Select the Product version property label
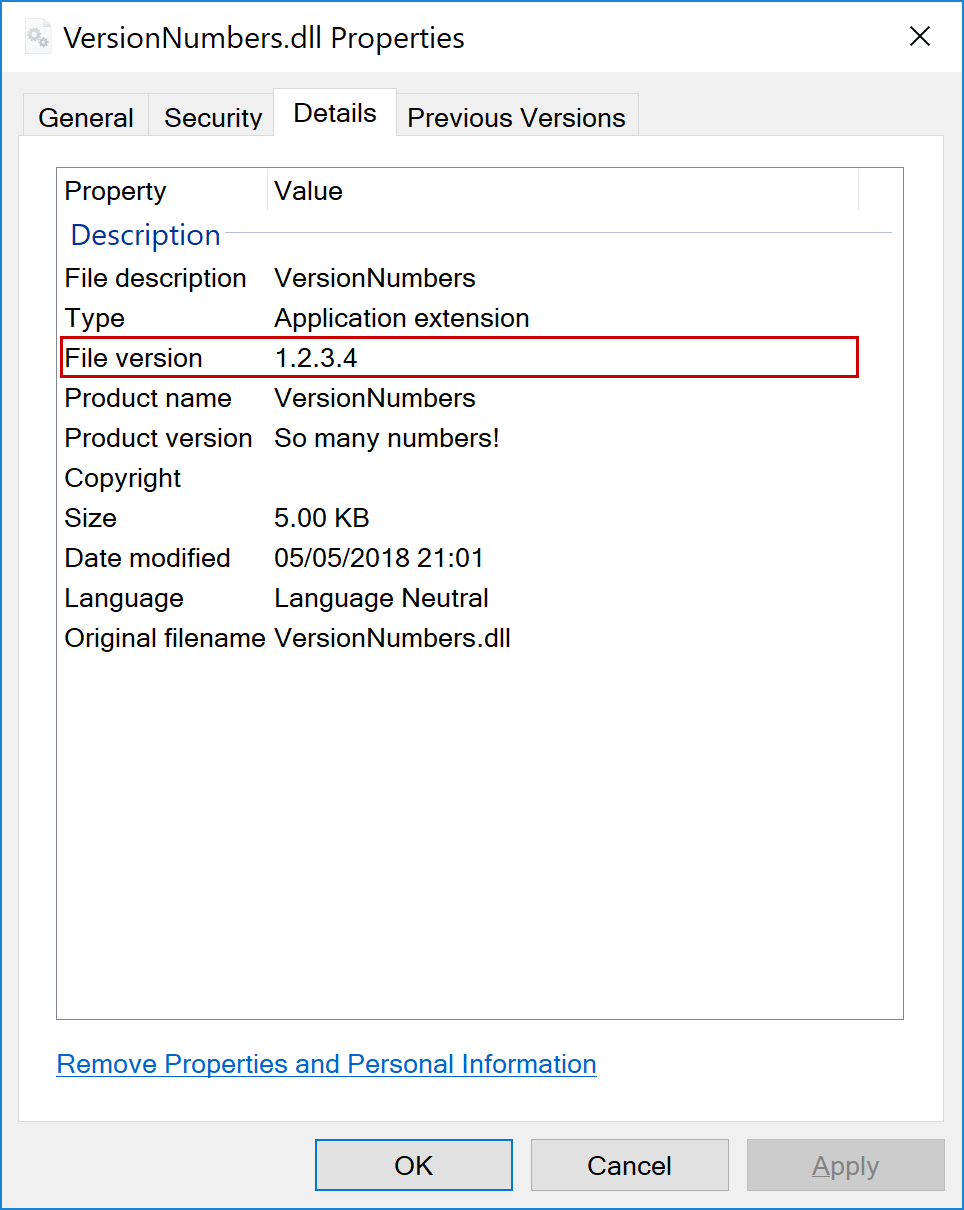Viewport: 964px width, 1210px height. pos(159,438)
